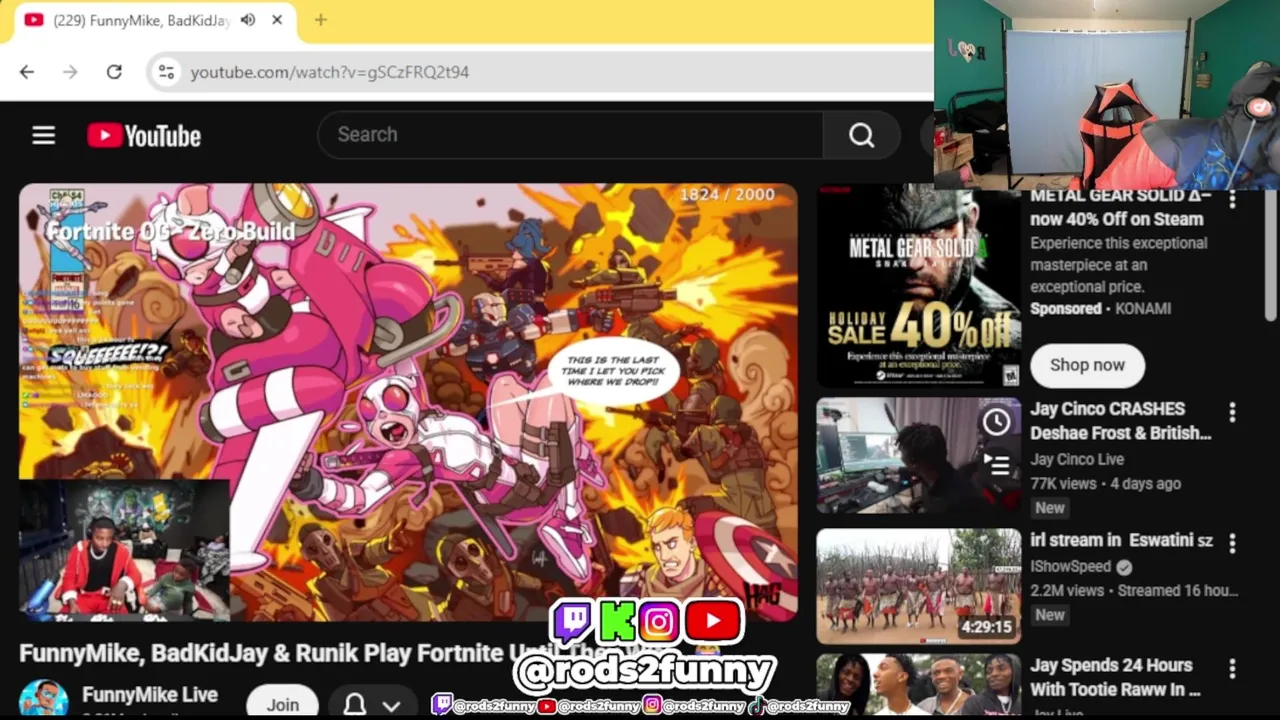Open Jay Cinco CRASHES Deshae Frost title

(x=1120, y=421)
